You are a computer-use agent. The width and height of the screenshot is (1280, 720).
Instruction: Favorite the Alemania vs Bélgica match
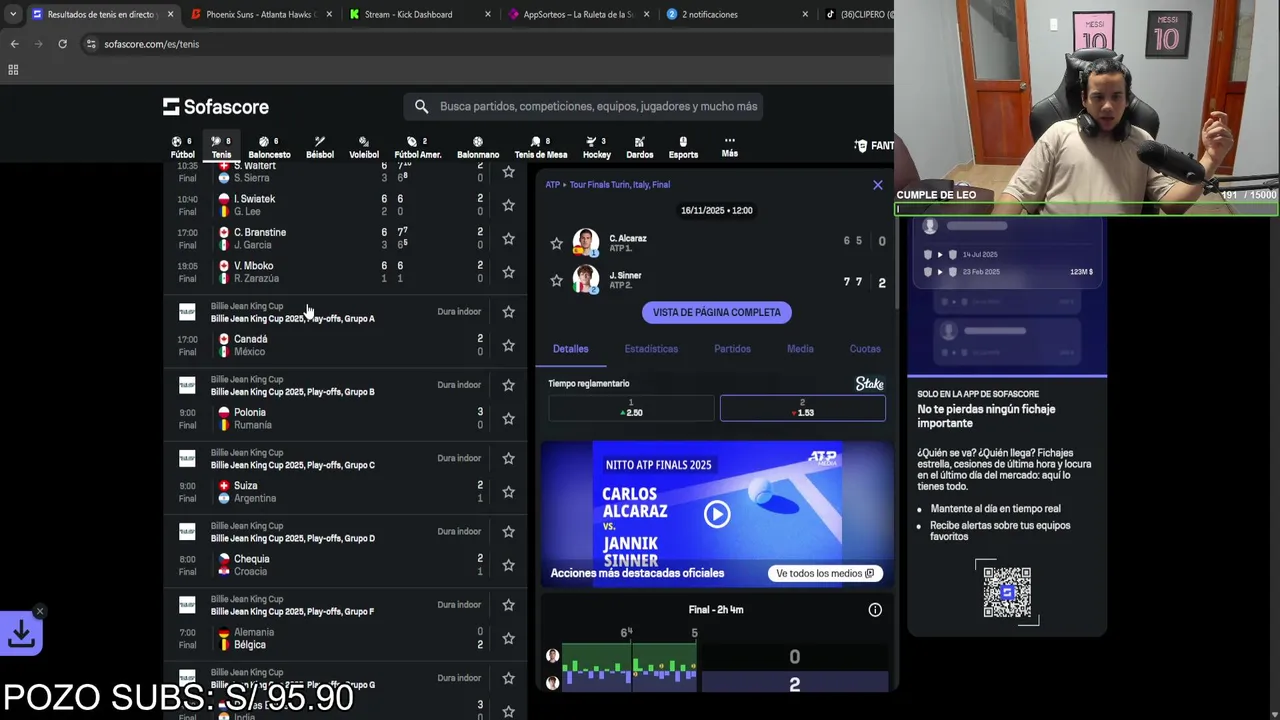(508, 638)
